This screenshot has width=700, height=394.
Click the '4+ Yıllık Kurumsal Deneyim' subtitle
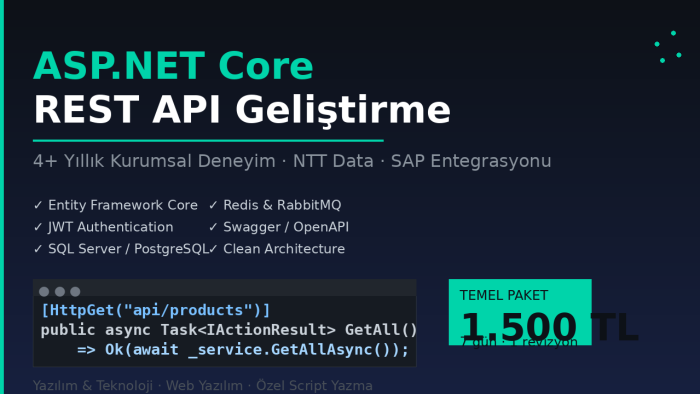154,161
